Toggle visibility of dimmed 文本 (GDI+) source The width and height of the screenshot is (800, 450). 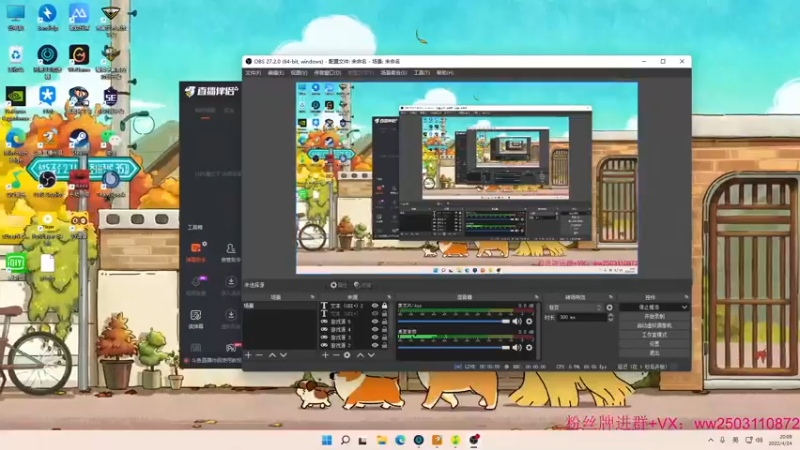(x=375, y=313)
